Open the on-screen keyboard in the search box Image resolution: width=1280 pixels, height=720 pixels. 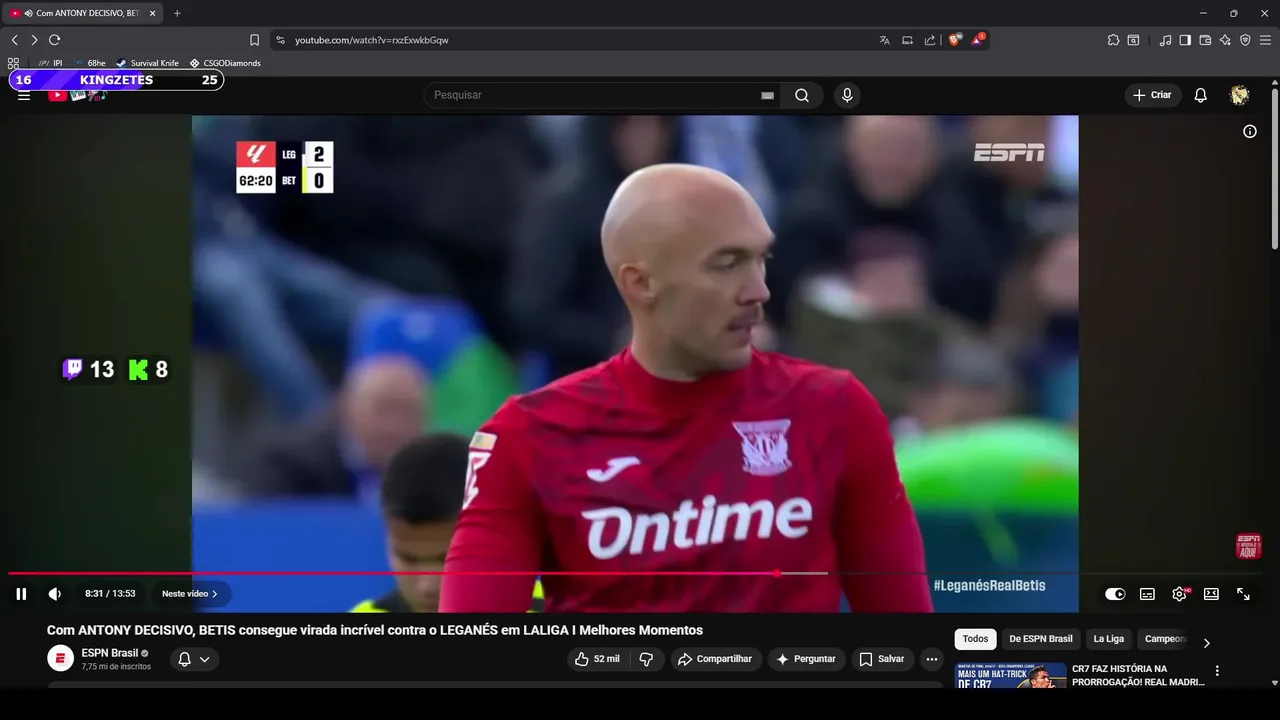(x=767, y=95)
